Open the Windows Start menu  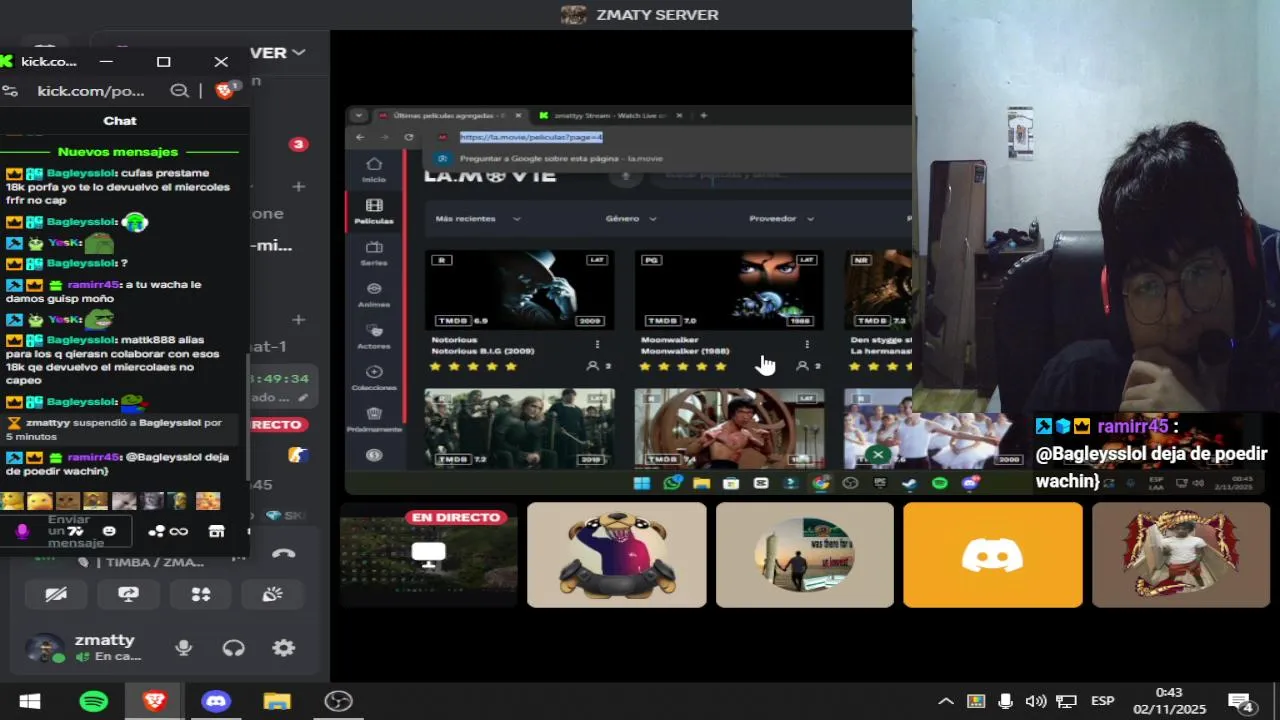coord(30,701)
